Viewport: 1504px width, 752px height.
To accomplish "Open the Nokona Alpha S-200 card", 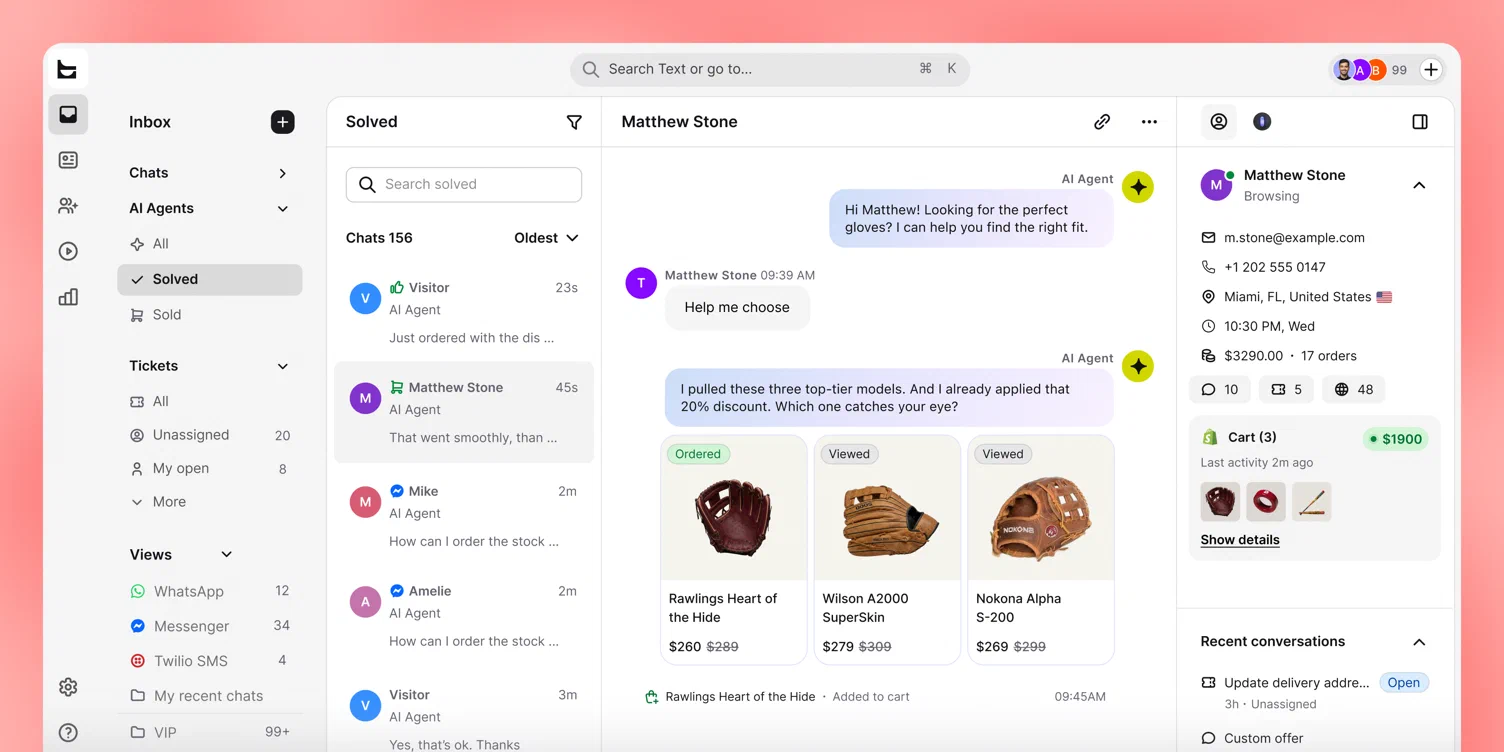I will (1041, 550).
